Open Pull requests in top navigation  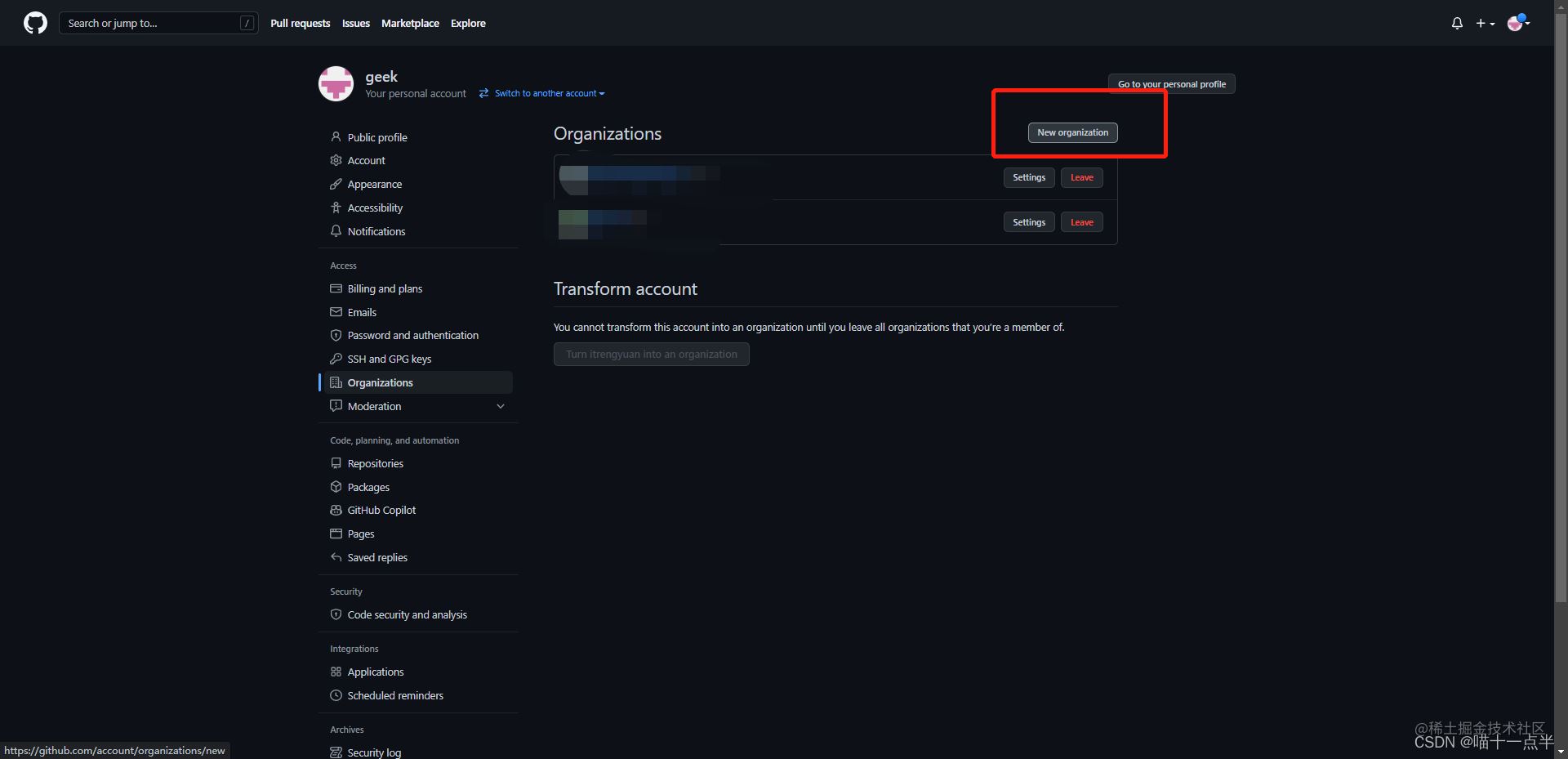301,23
